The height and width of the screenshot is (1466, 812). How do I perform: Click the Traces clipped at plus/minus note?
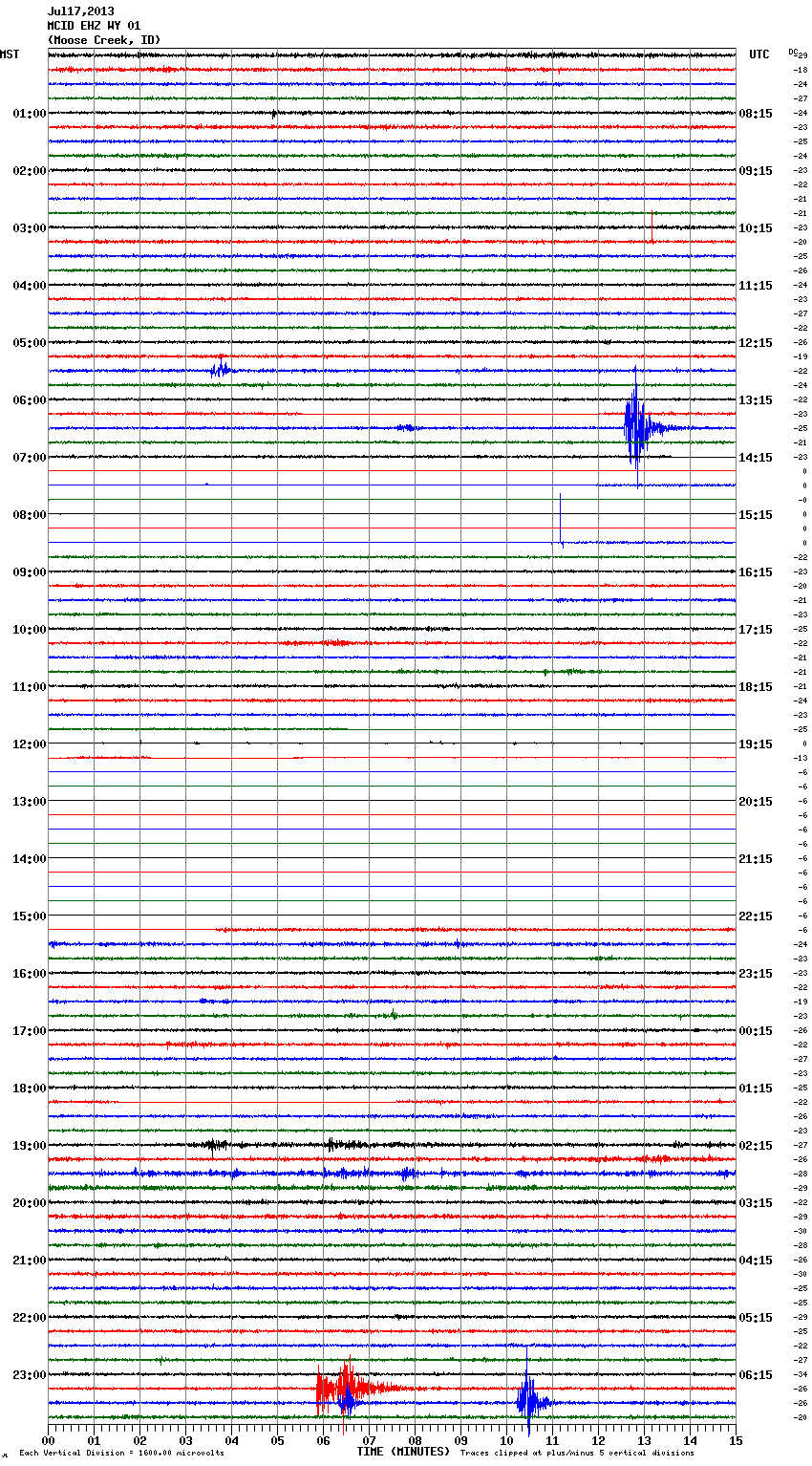(577, 1454)
